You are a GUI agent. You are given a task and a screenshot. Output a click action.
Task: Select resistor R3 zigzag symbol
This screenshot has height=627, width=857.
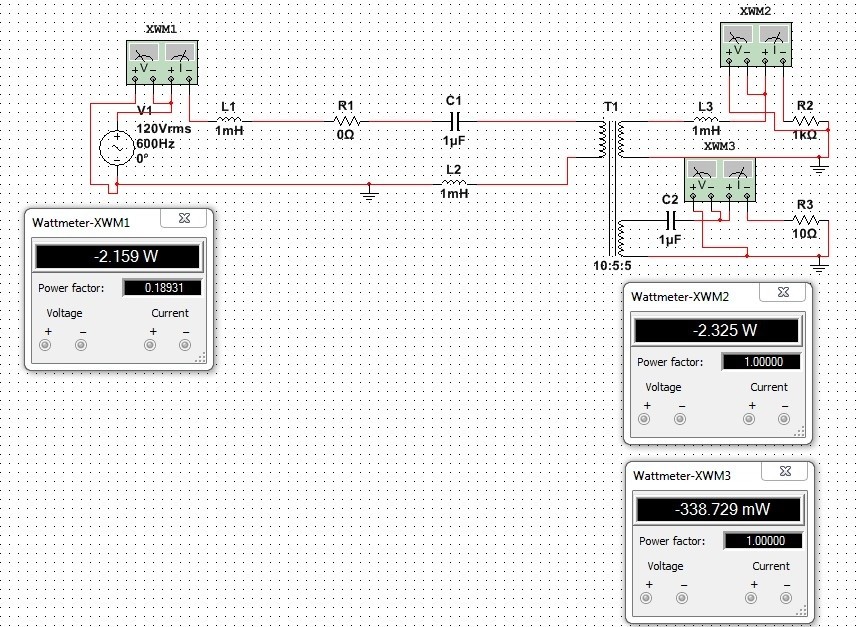pyautogui.click(x=806, y=220)
